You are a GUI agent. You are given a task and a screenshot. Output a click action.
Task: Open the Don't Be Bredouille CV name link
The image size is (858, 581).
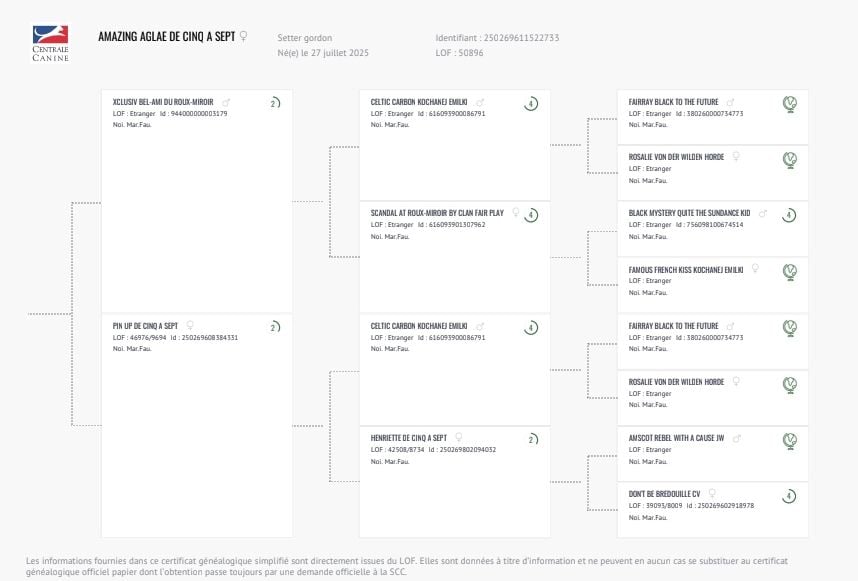[664, 494]
